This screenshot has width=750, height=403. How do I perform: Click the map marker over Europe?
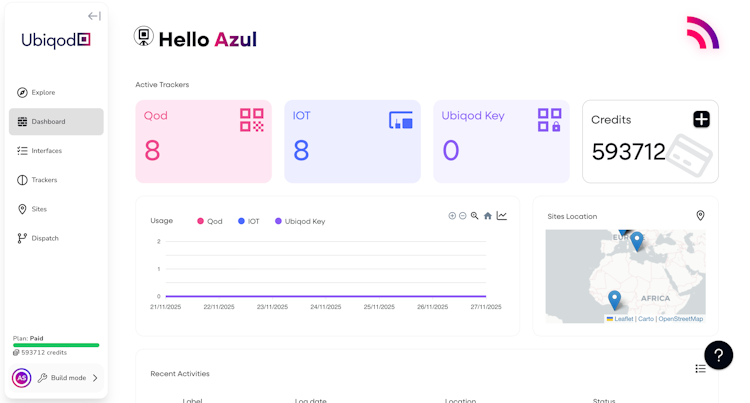[636, 241]
